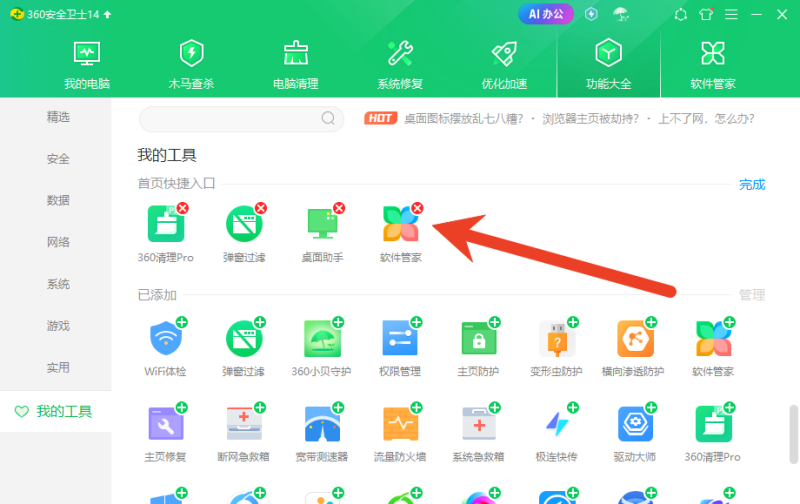Open 极连快传 tool icon
Screen dimensions: 800x504
(557, 423)
